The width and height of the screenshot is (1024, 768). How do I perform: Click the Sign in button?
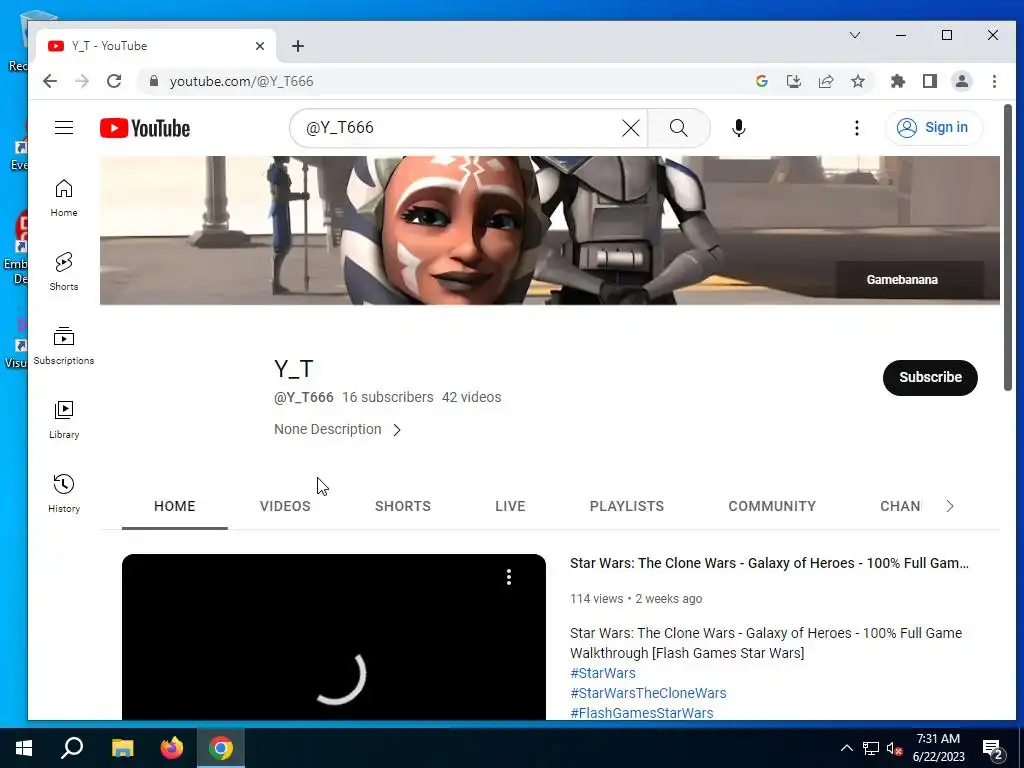(x=933, y=127)
